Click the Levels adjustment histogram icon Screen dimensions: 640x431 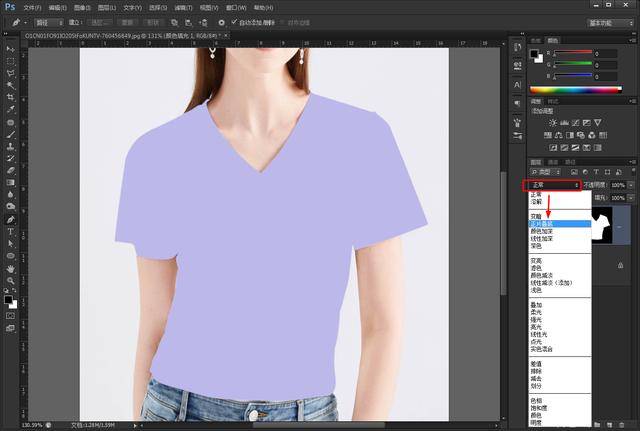564,123
